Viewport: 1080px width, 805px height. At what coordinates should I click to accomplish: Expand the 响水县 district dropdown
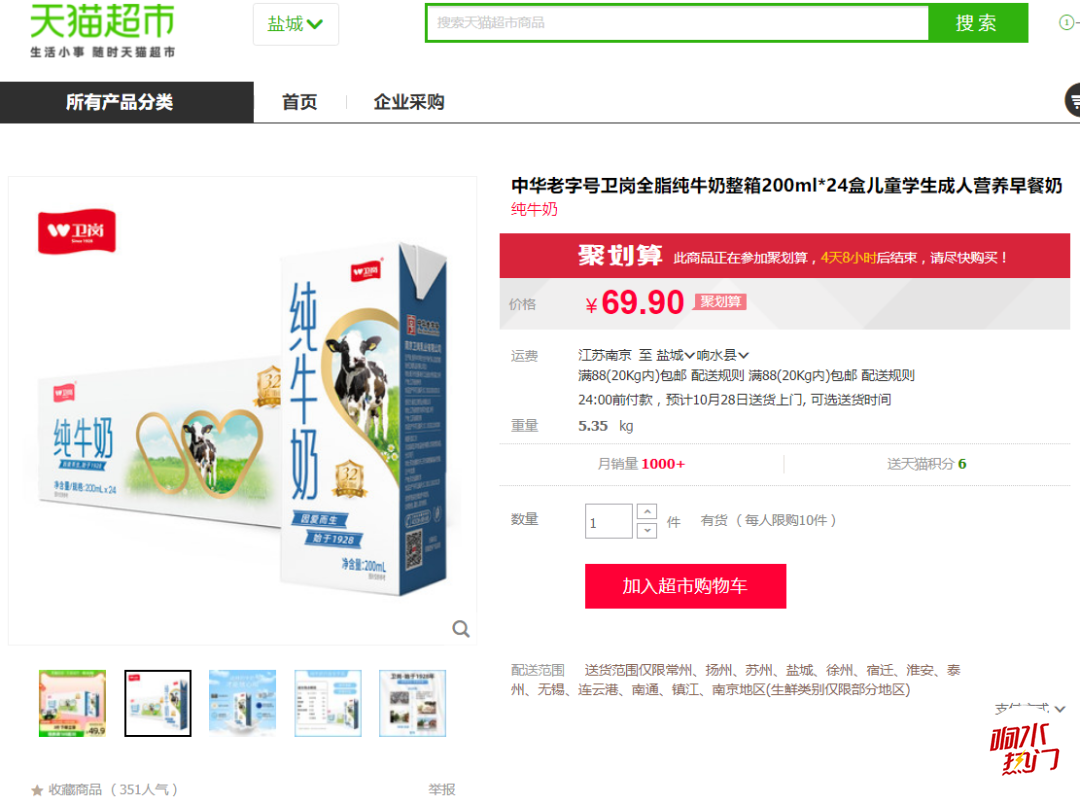coord(723,355)
